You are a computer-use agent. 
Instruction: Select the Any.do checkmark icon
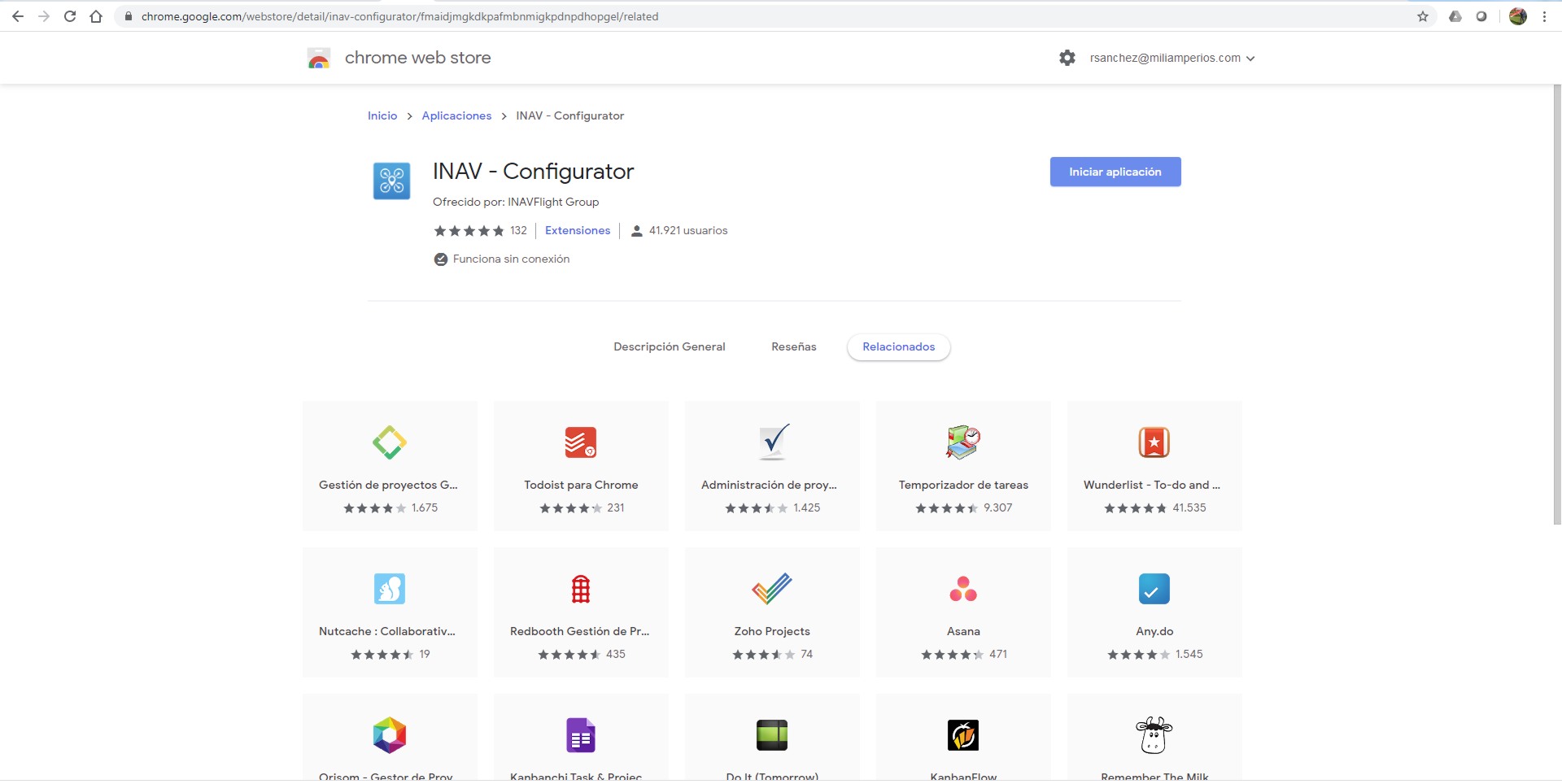(x=1154, y=589)
